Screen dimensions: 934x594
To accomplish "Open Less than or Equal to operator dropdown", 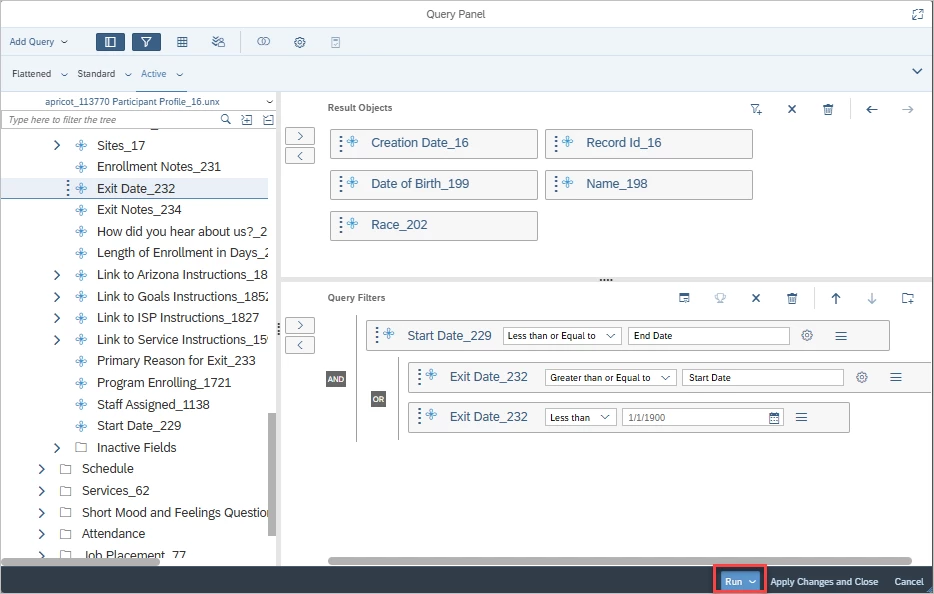I will tap(562, 335).
